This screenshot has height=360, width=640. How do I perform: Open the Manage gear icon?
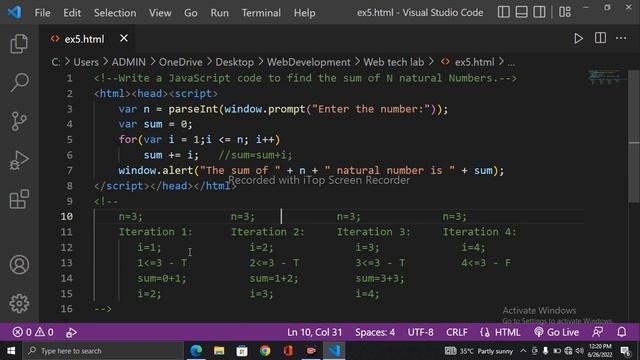[x=19, y=303]
